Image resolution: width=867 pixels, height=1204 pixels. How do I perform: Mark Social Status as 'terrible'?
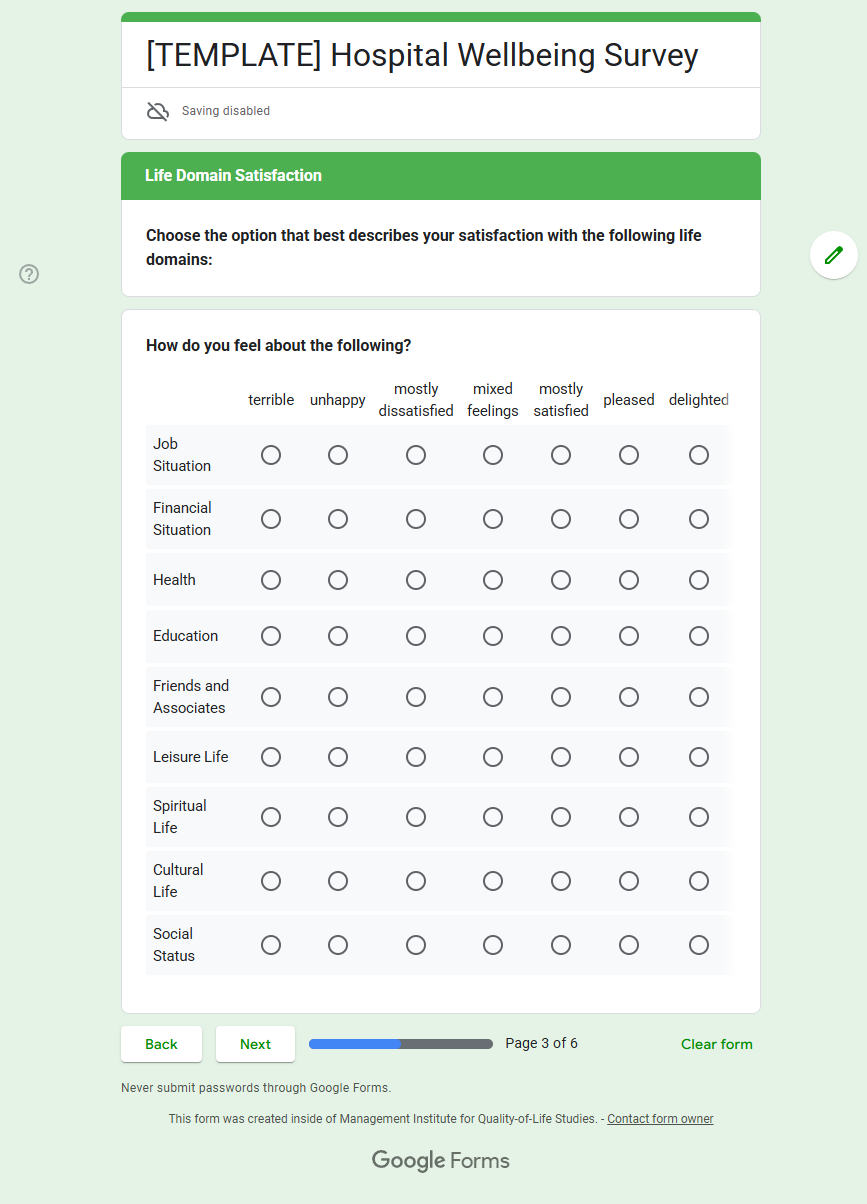click(x=271, y=945)
